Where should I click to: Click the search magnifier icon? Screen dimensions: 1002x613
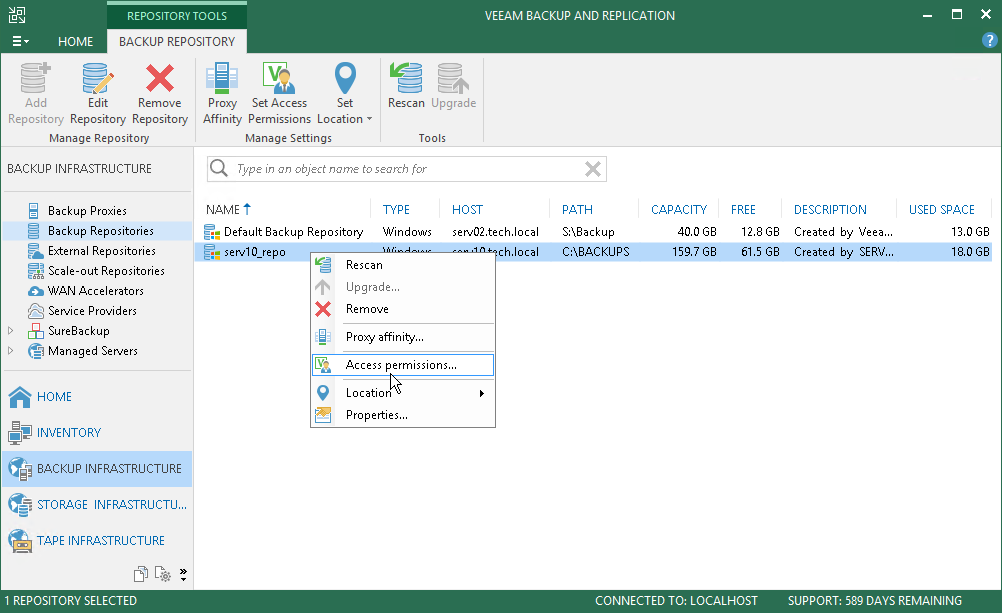pyautogui.click(x=219, y=168)
